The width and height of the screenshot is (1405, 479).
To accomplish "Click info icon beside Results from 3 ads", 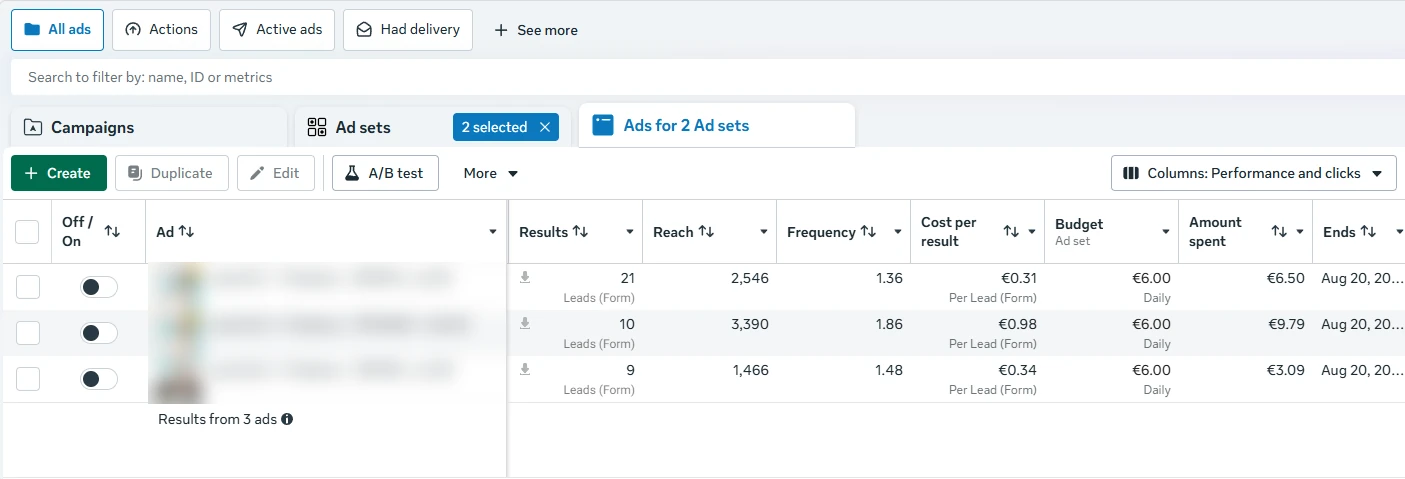I will tap(287, 419).
